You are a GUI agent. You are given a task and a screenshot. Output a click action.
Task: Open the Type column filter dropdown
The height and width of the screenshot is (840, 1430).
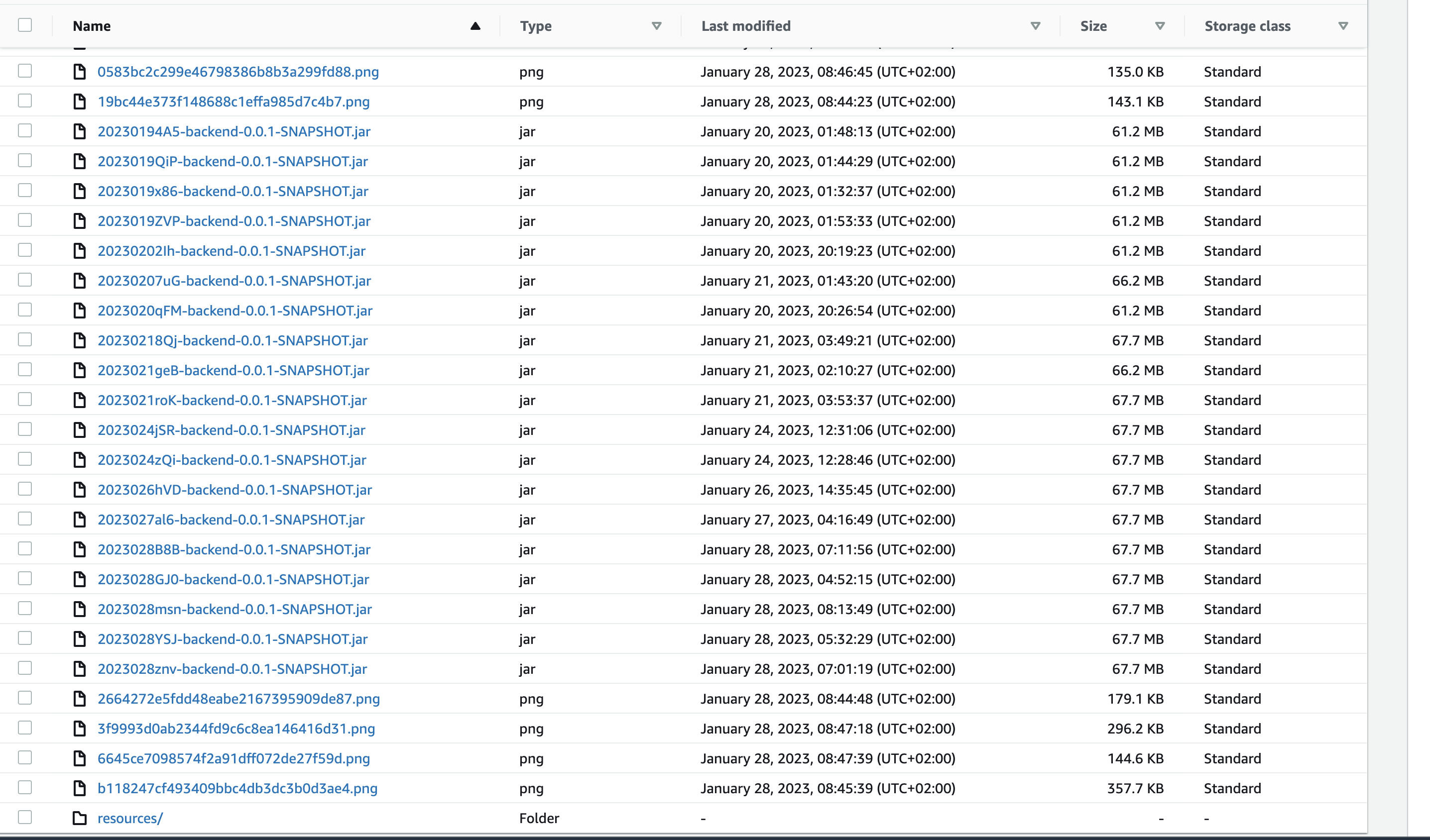coord(657,26)
